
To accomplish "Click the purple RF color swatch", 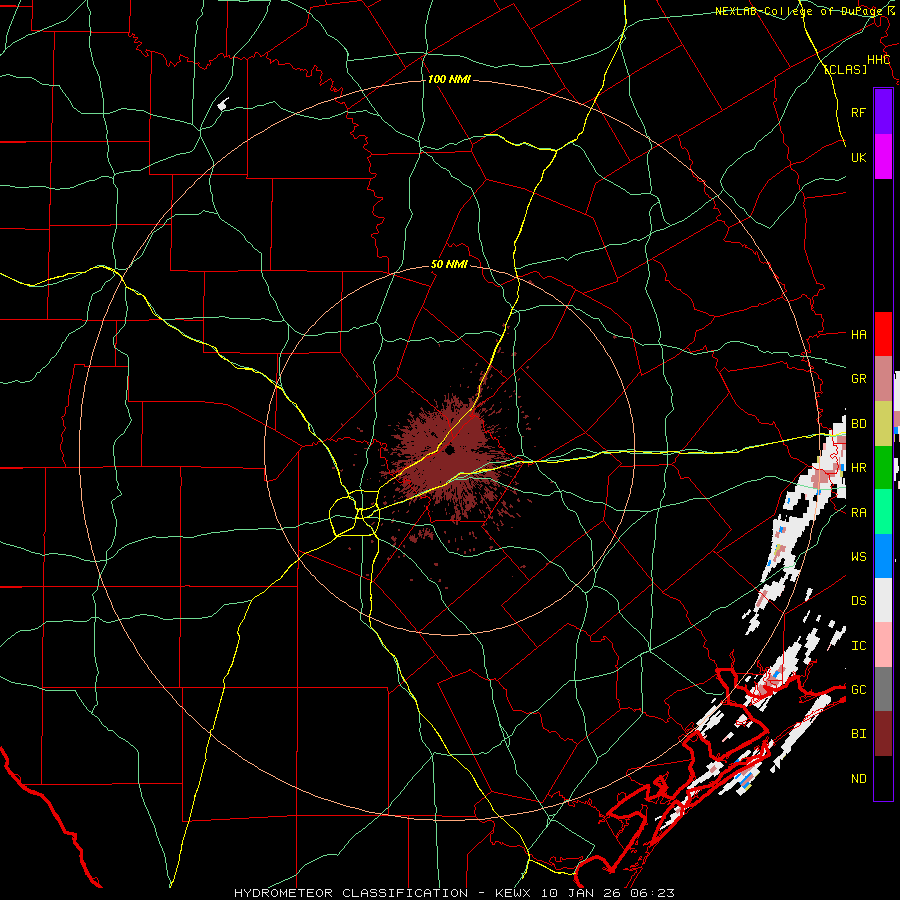I will 883,112.
